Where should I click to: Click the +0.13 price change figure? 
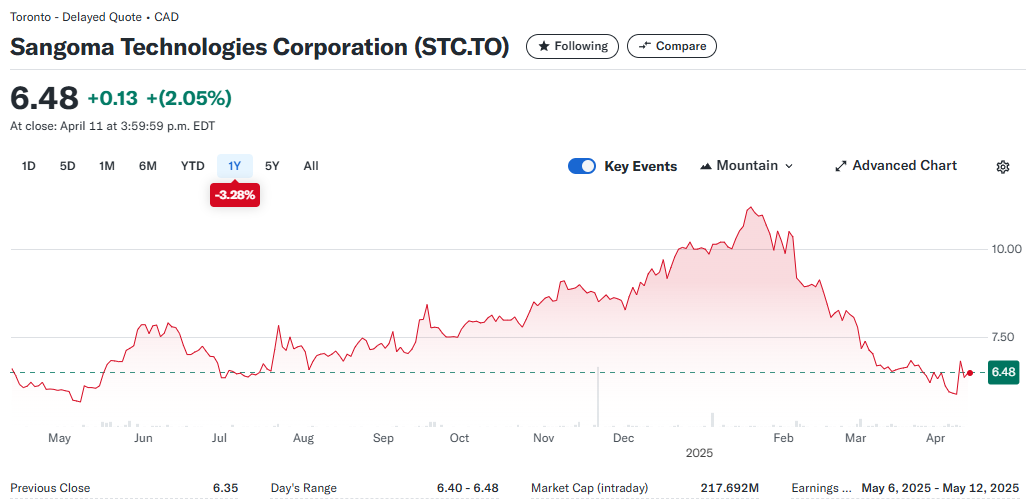point(112,99)
